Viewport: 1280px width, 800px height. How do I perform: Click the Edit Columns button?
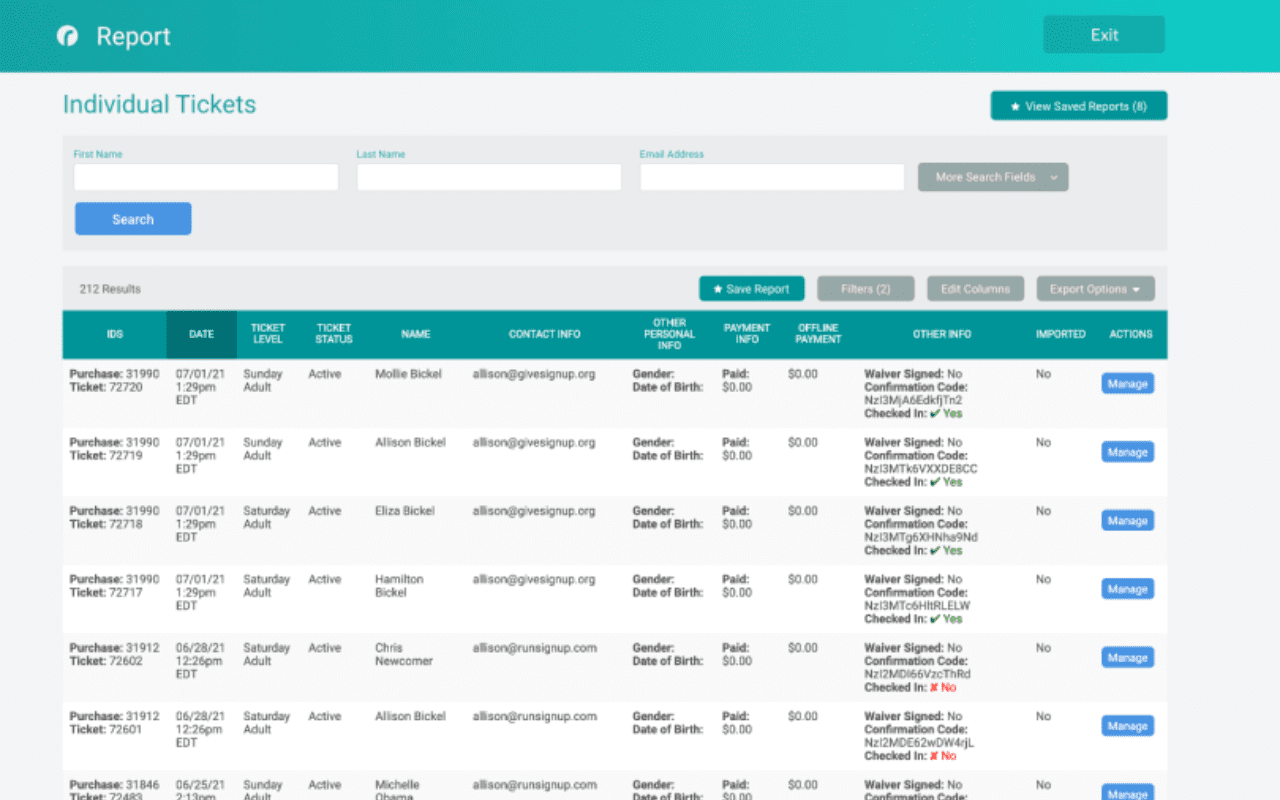[x=975, y=288]
